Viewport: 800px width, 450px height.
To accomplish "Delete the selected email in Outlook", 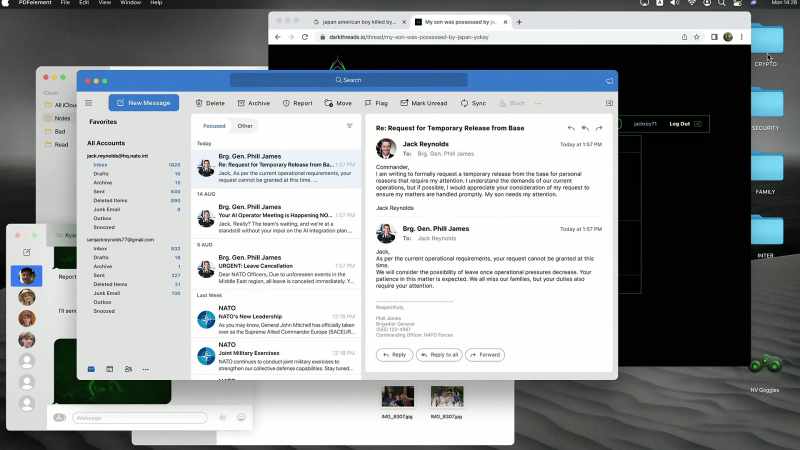I will (210, 103).
